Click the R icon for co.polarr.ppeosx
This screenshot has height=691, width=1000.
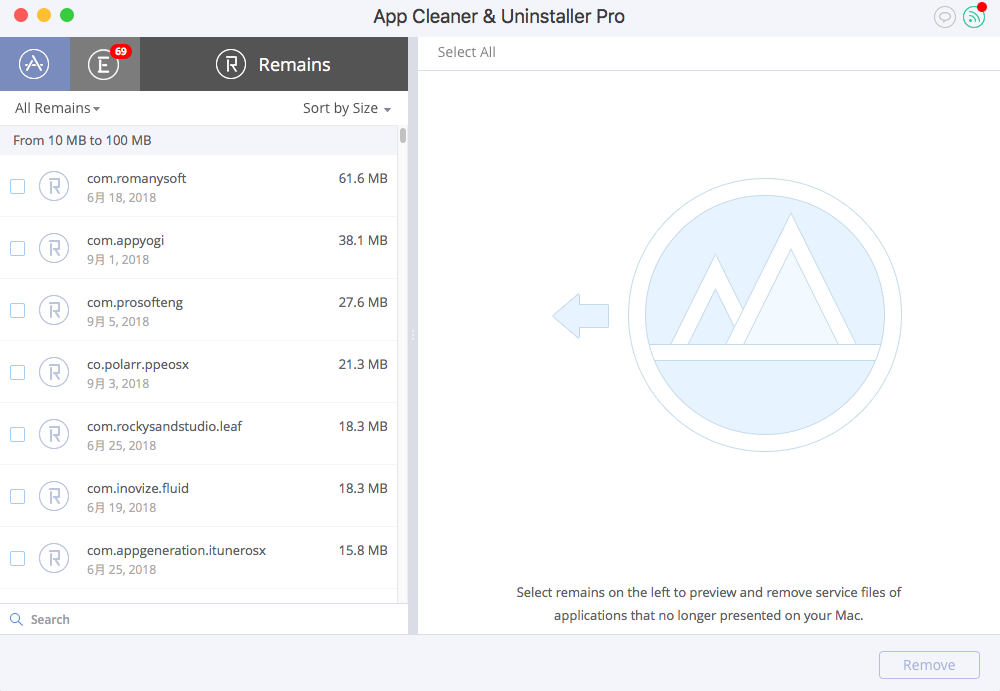[54, 372]
